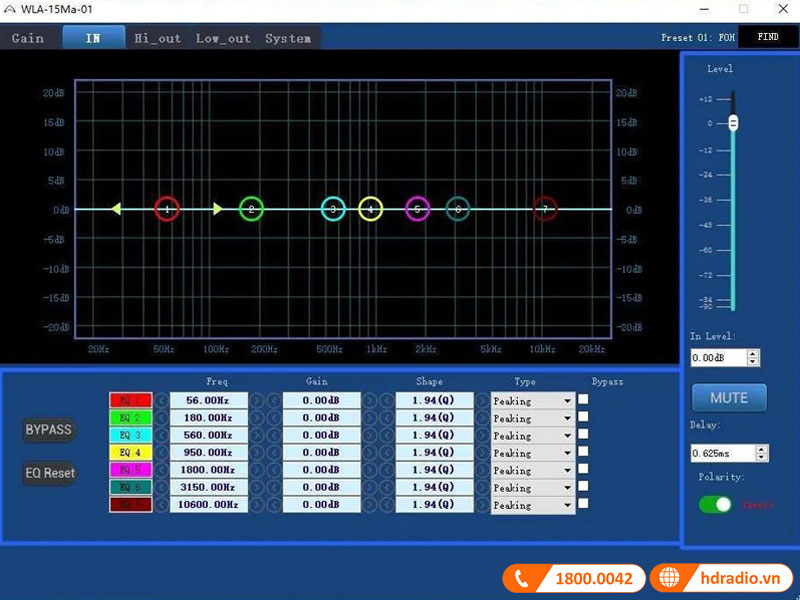Viewport: 800px width, 600px height.
Task: Tick the bypass checkbox for EQ 4
Action: [x=583, y=452]
